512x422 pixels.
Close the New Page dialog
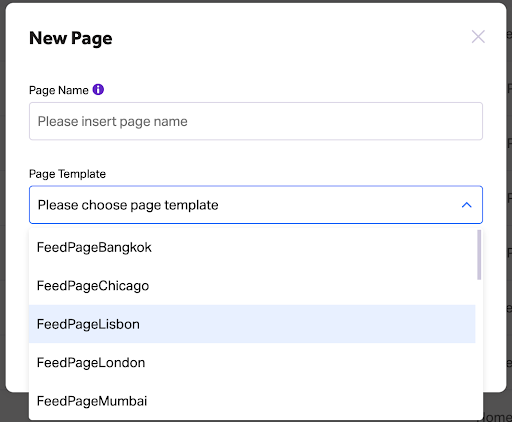(478, 37)
